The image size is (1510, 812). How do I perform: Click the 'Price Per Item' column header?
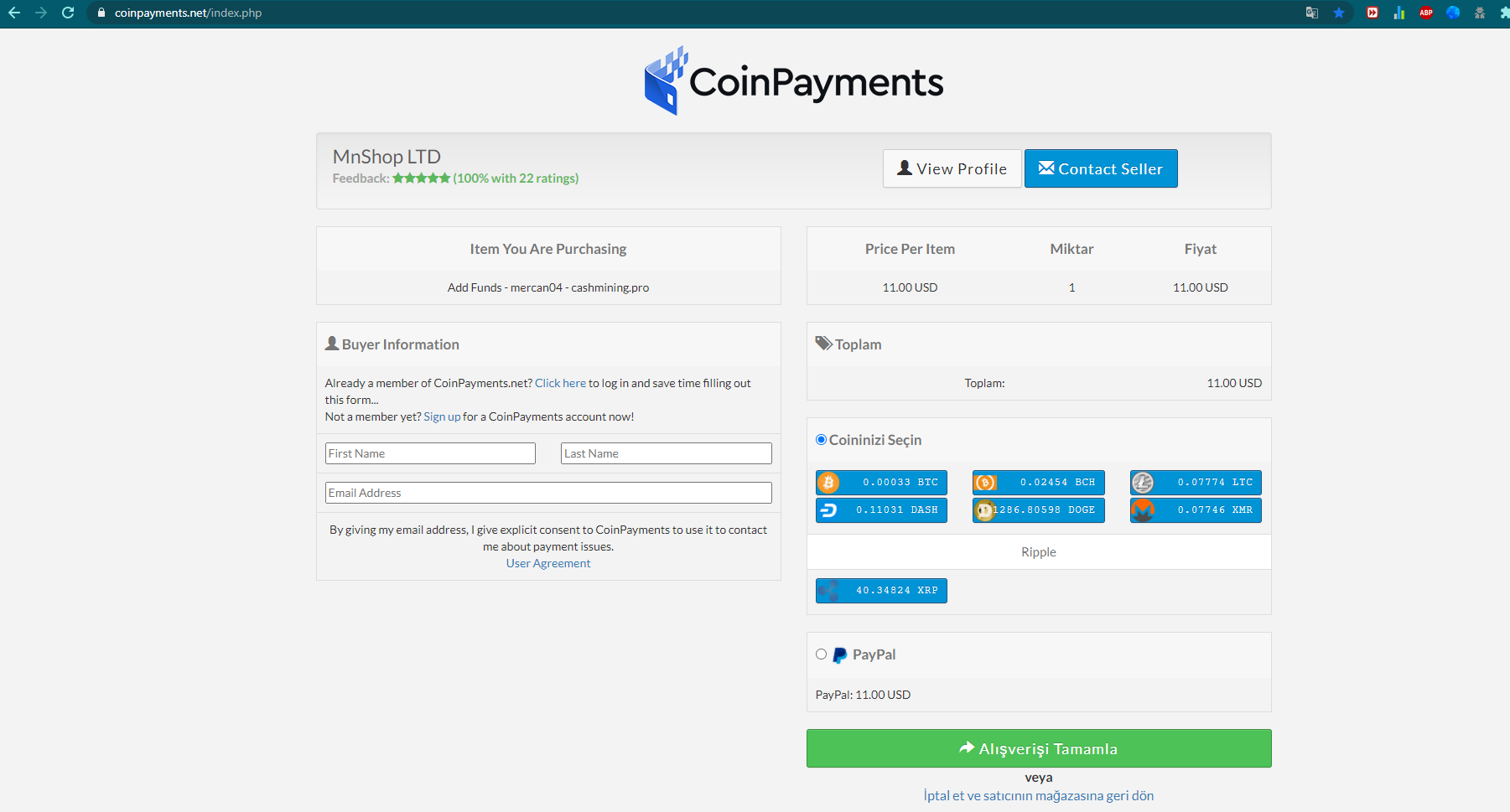[910, 249]
